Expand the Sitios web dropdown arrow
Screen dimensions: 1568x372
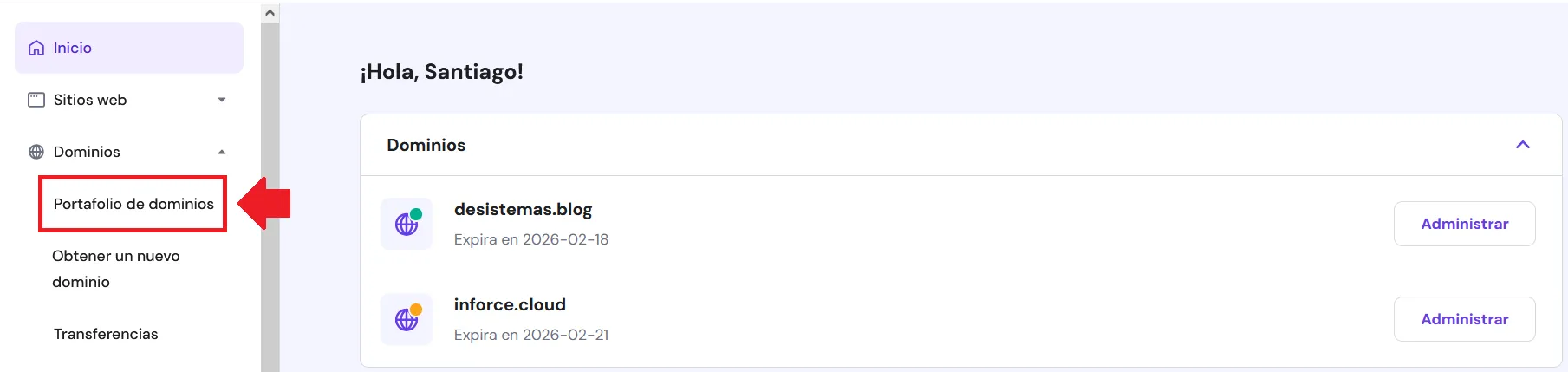coord(222,100)
